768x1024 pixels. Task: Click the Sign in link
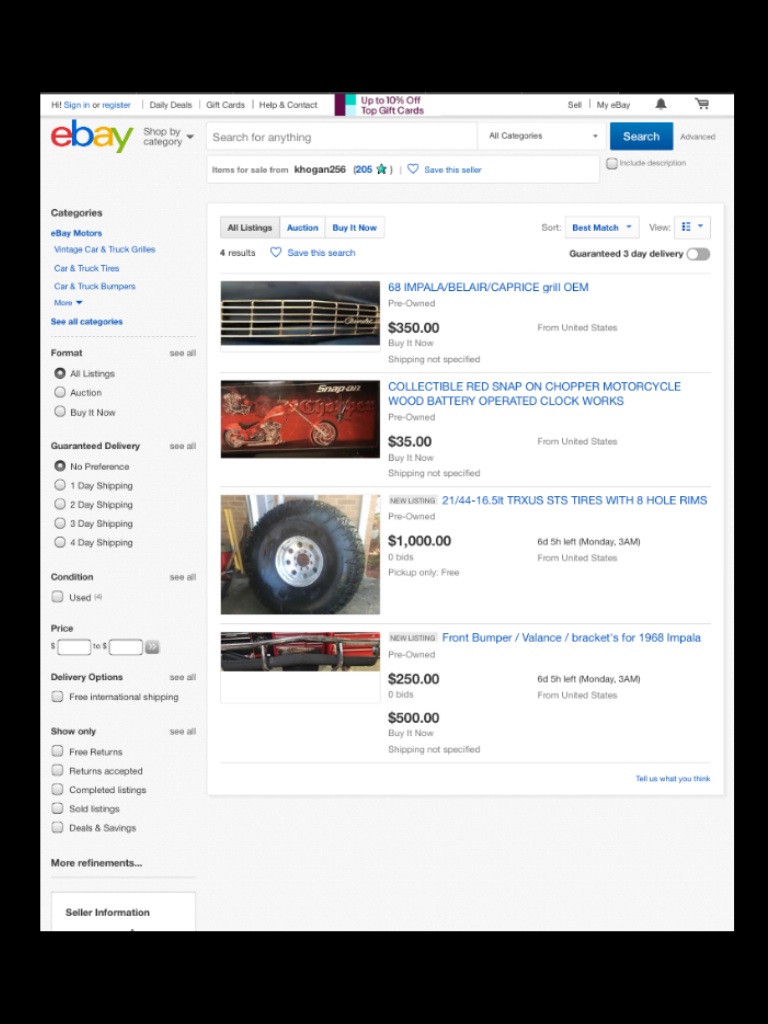[x=76, y=104]
